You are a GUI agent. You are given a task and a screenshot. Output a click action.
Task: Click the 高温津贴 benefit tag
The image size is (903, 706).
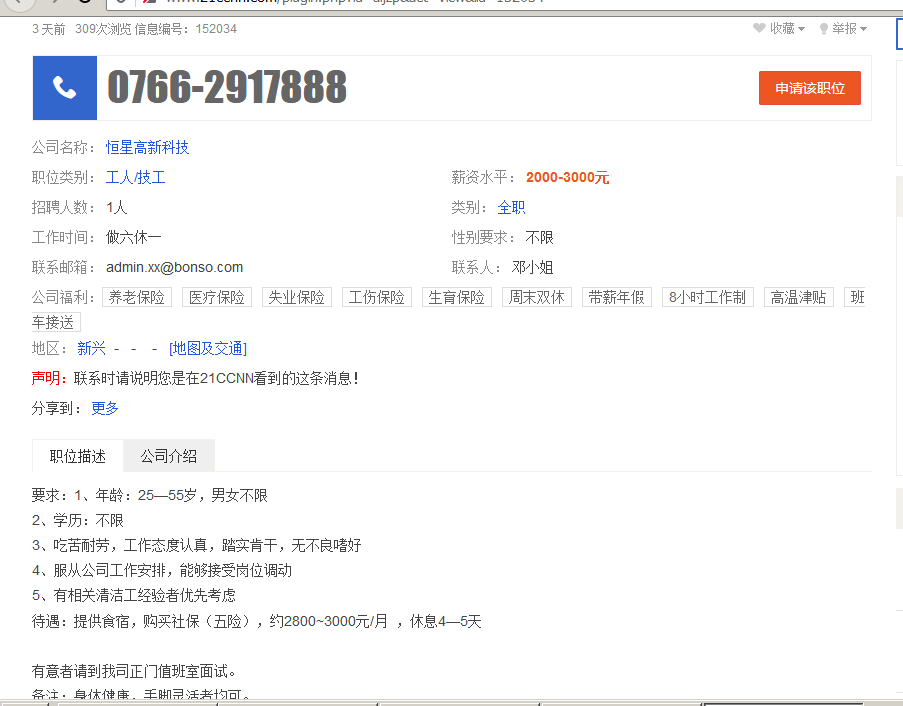click(x=797, y=297)
